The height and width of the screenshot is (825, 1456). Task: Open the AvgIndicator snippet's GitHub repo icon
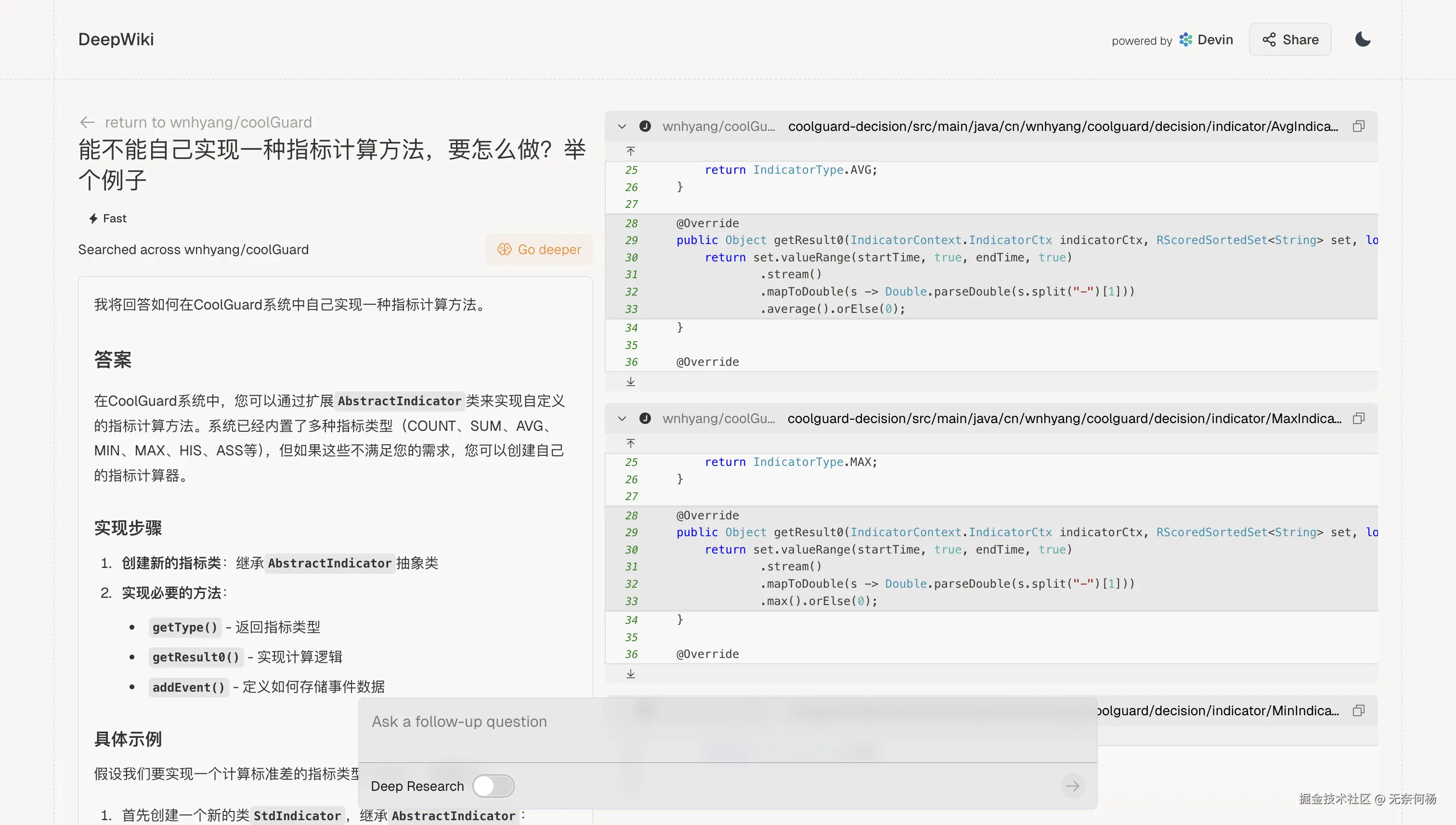pos(645,127)
